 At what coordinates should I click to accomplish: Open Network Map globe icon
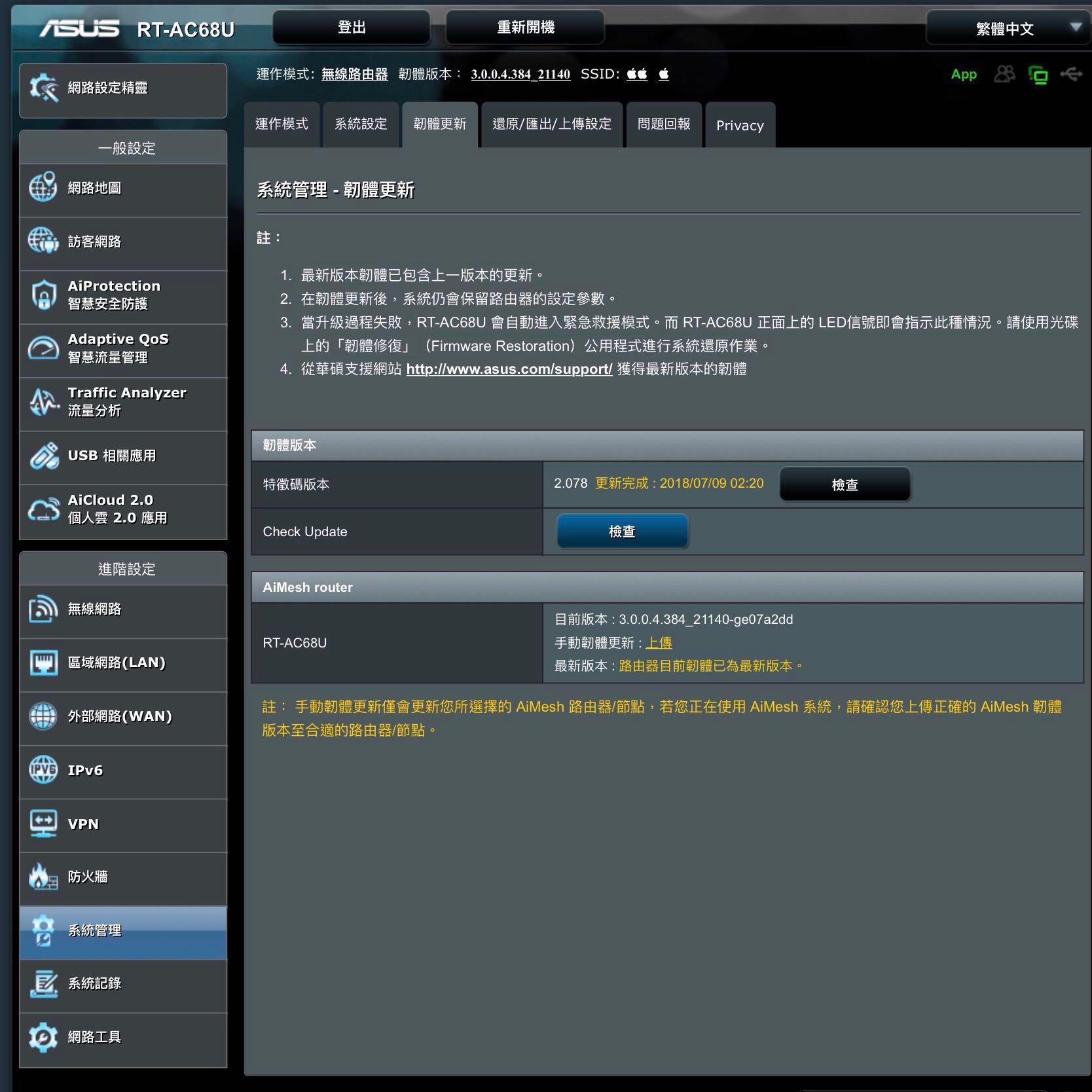point(43,188)
